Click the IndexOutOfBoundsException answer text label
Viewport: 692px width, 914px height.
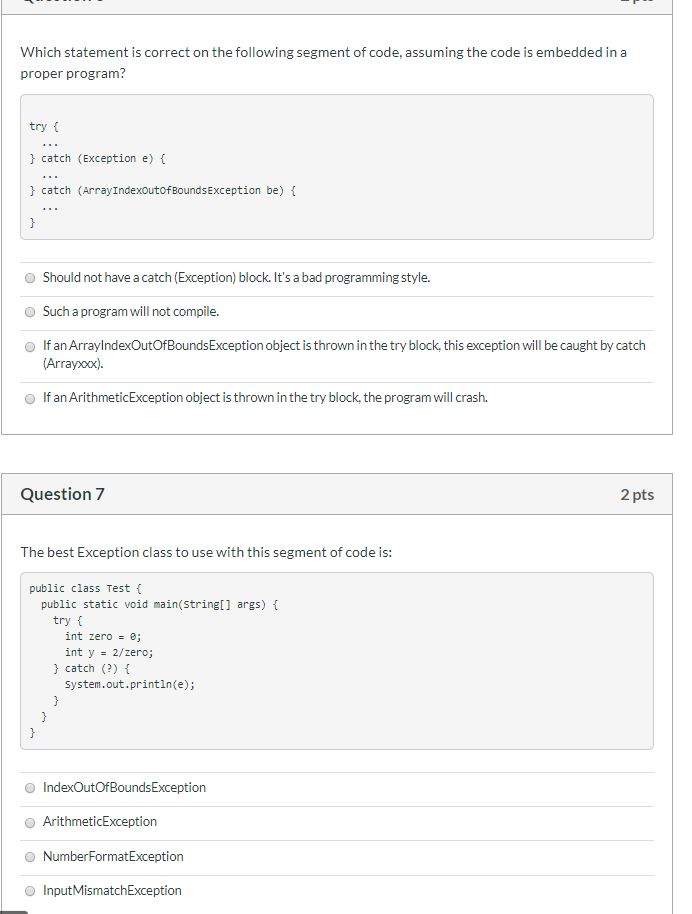point(124,788)
